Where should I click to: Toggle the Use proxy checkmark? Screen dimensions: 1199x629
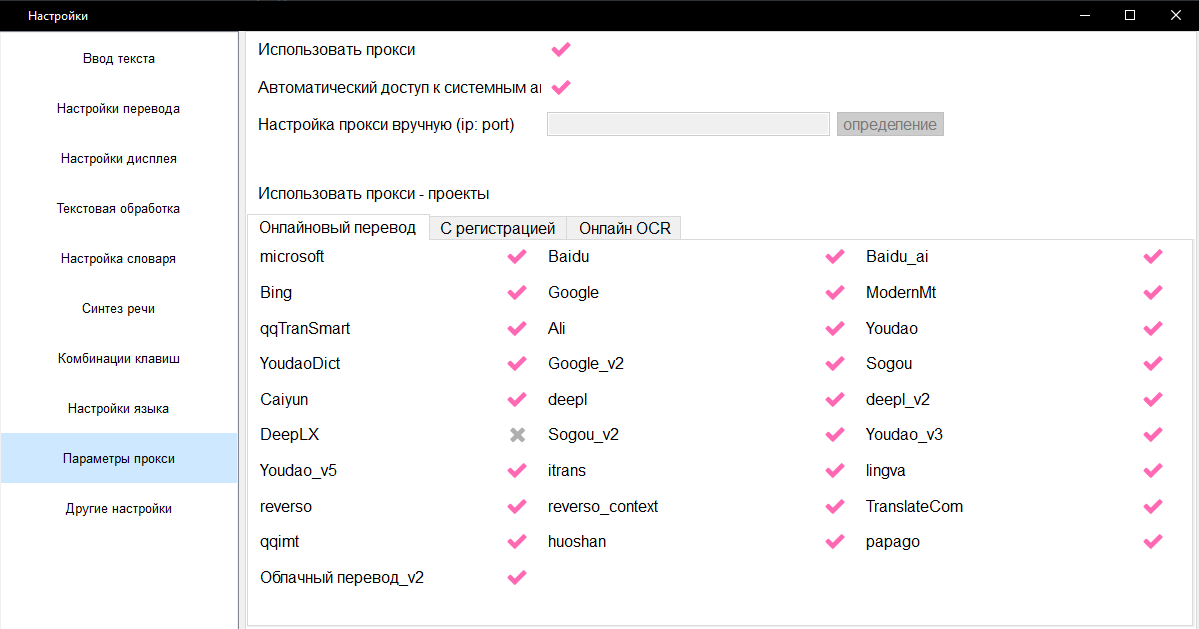click(x=561, y=49)
